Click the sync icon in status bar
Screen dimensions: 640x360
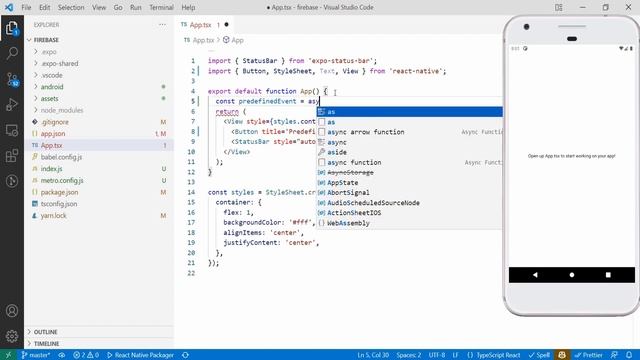pos(185,355)
